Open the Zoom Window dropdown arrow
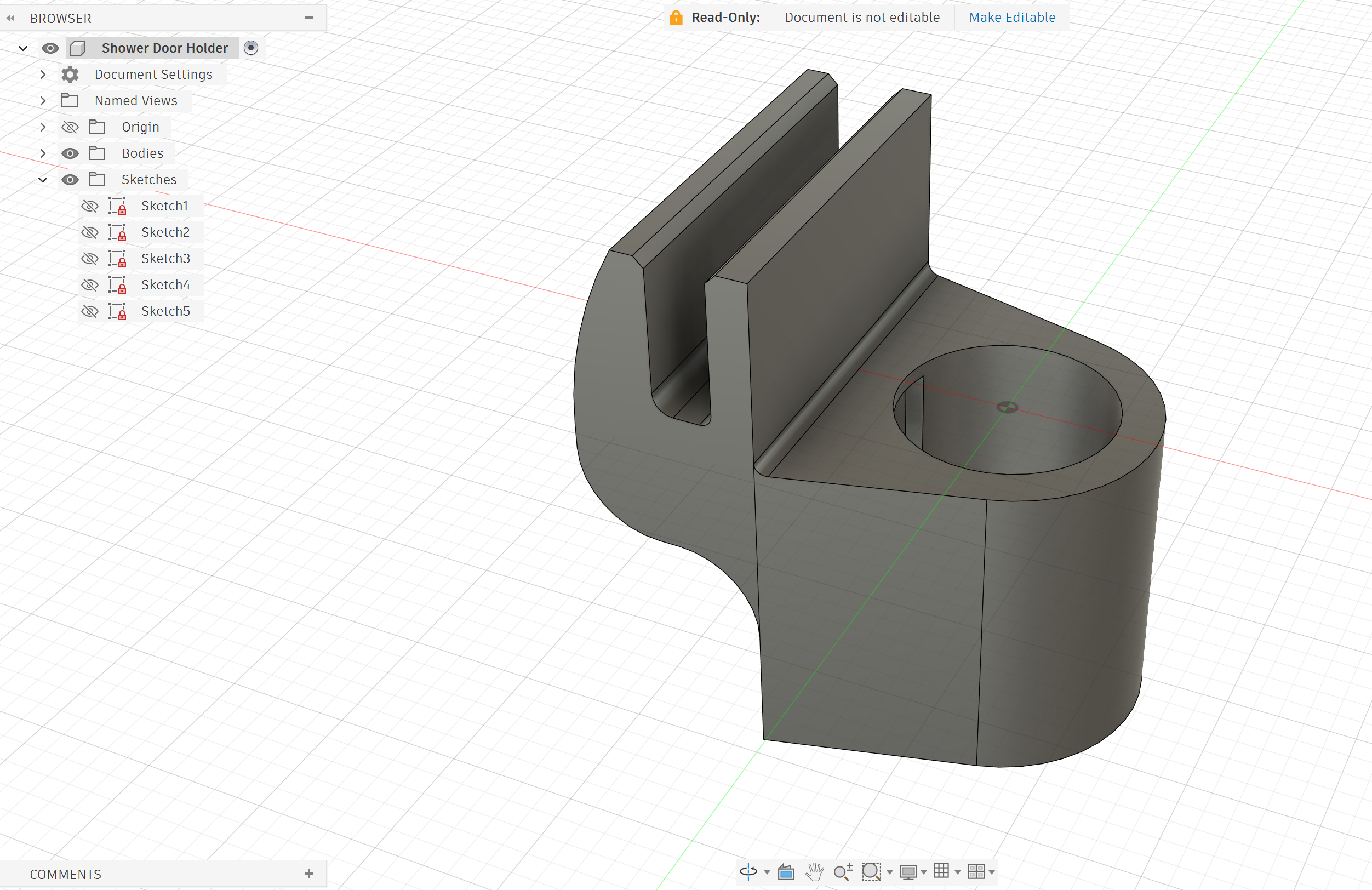 889,872
